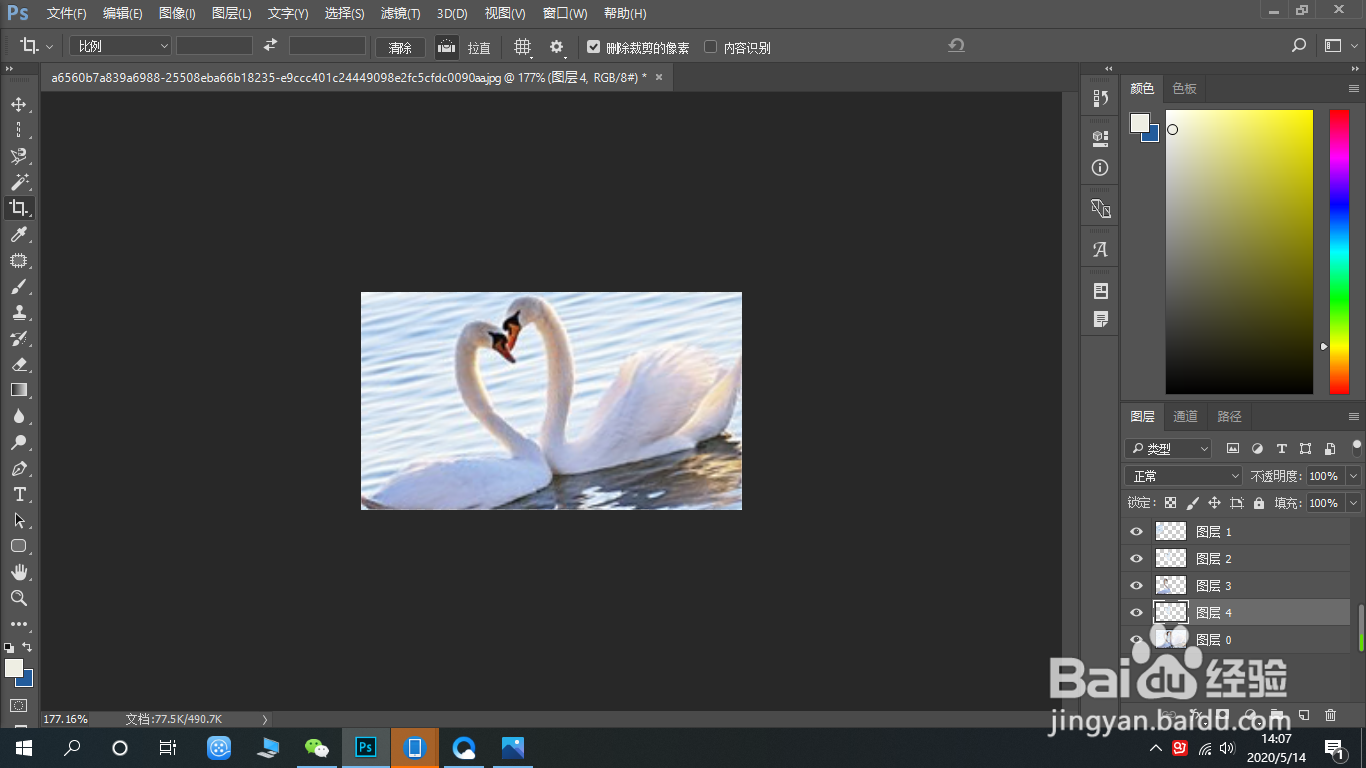Select the Rounded Rectangle shape tool
The width and height of the screenshot is (1366, 768).
18,546
